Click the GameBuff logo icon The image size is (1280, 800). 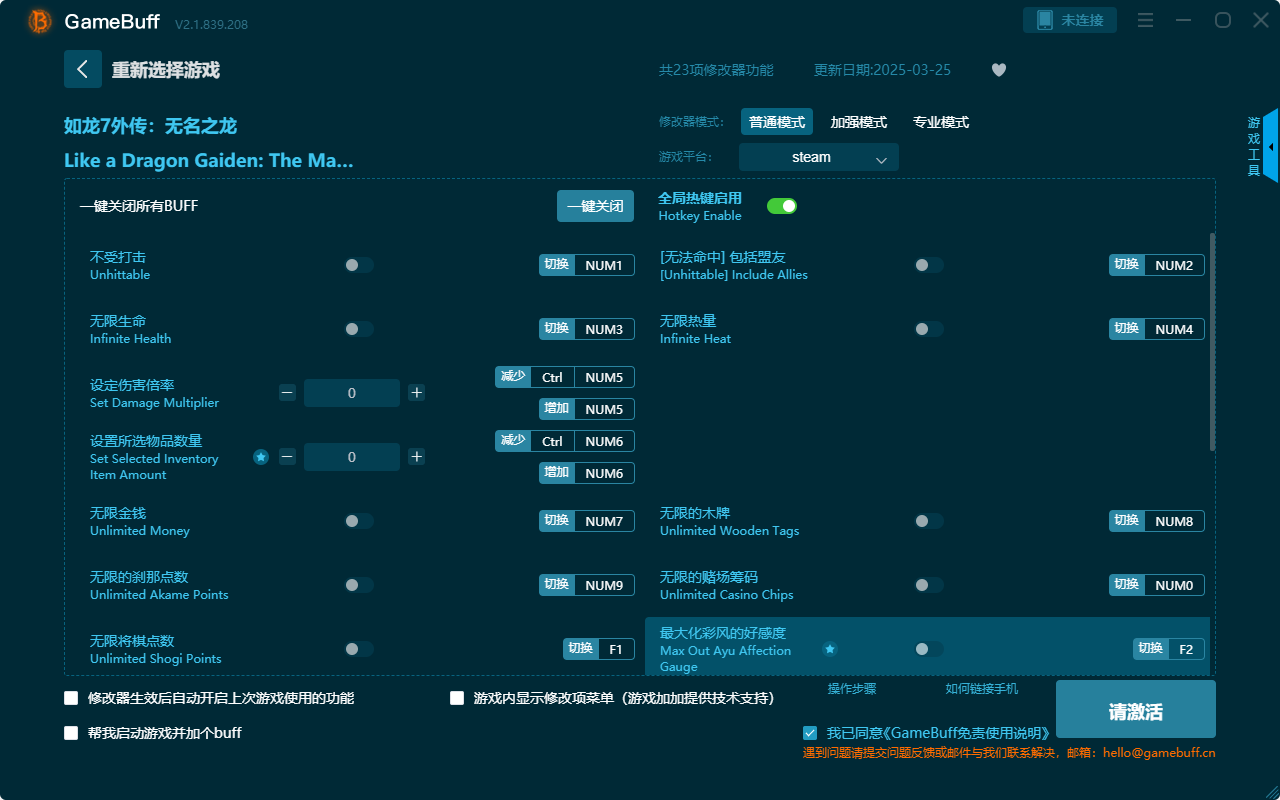point(39,20)
